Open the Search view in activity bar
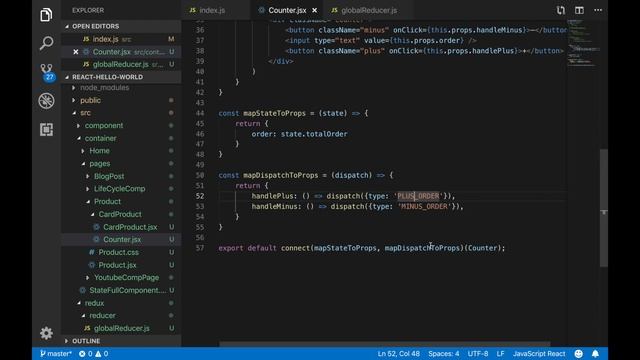This screenshot has height=360, width=640. click(x=46, y=43)
